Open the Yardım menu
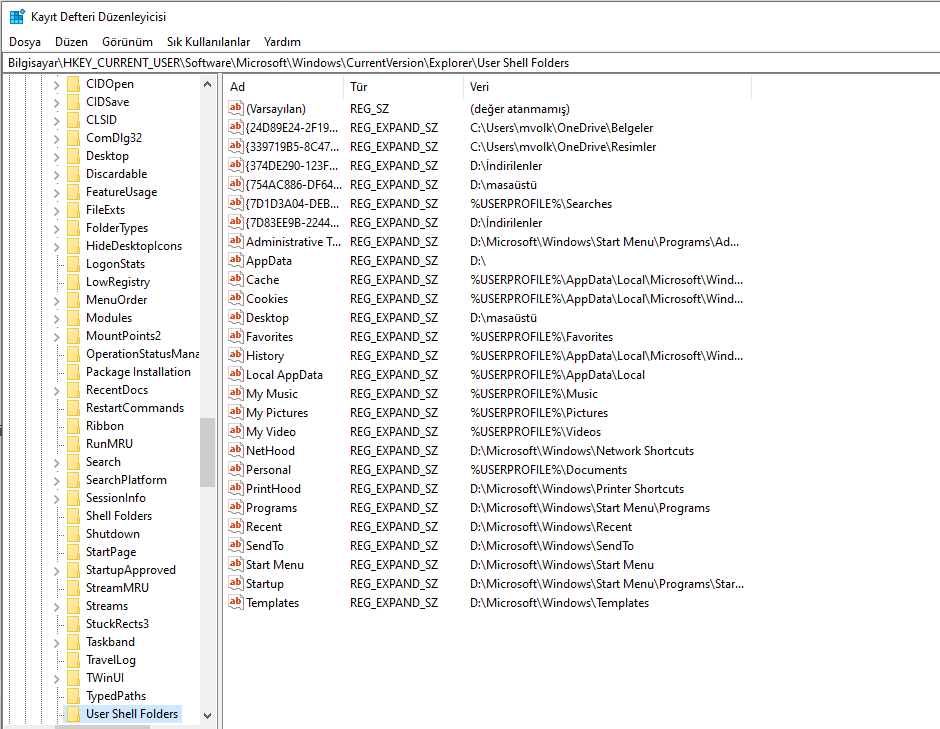The image size is (940, 729). pyautogui.click(x=282, y=41)
